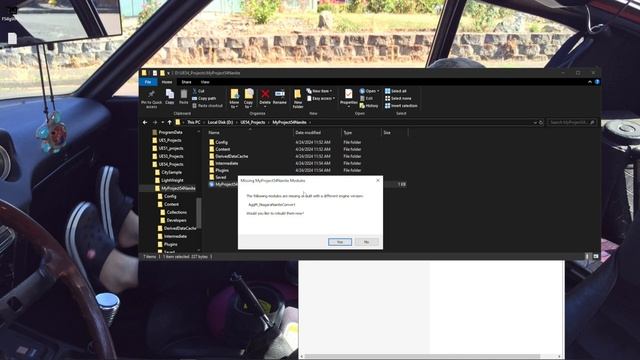Select the Intermediate folder in file list
This screenshot has width=640, height=360.
tap(227, 163)
